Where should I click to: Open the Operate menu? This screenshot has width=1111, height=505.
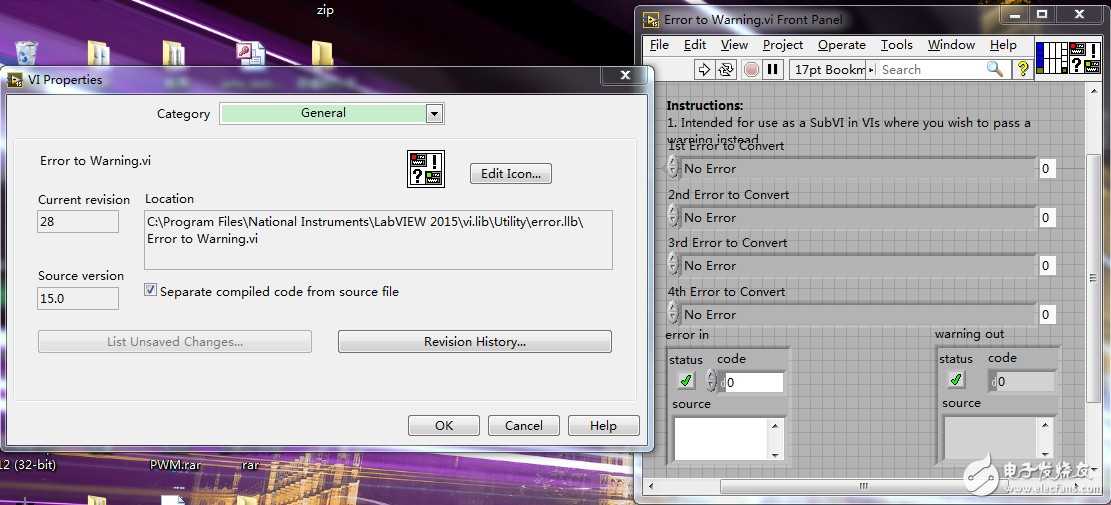tap(842, 45)
